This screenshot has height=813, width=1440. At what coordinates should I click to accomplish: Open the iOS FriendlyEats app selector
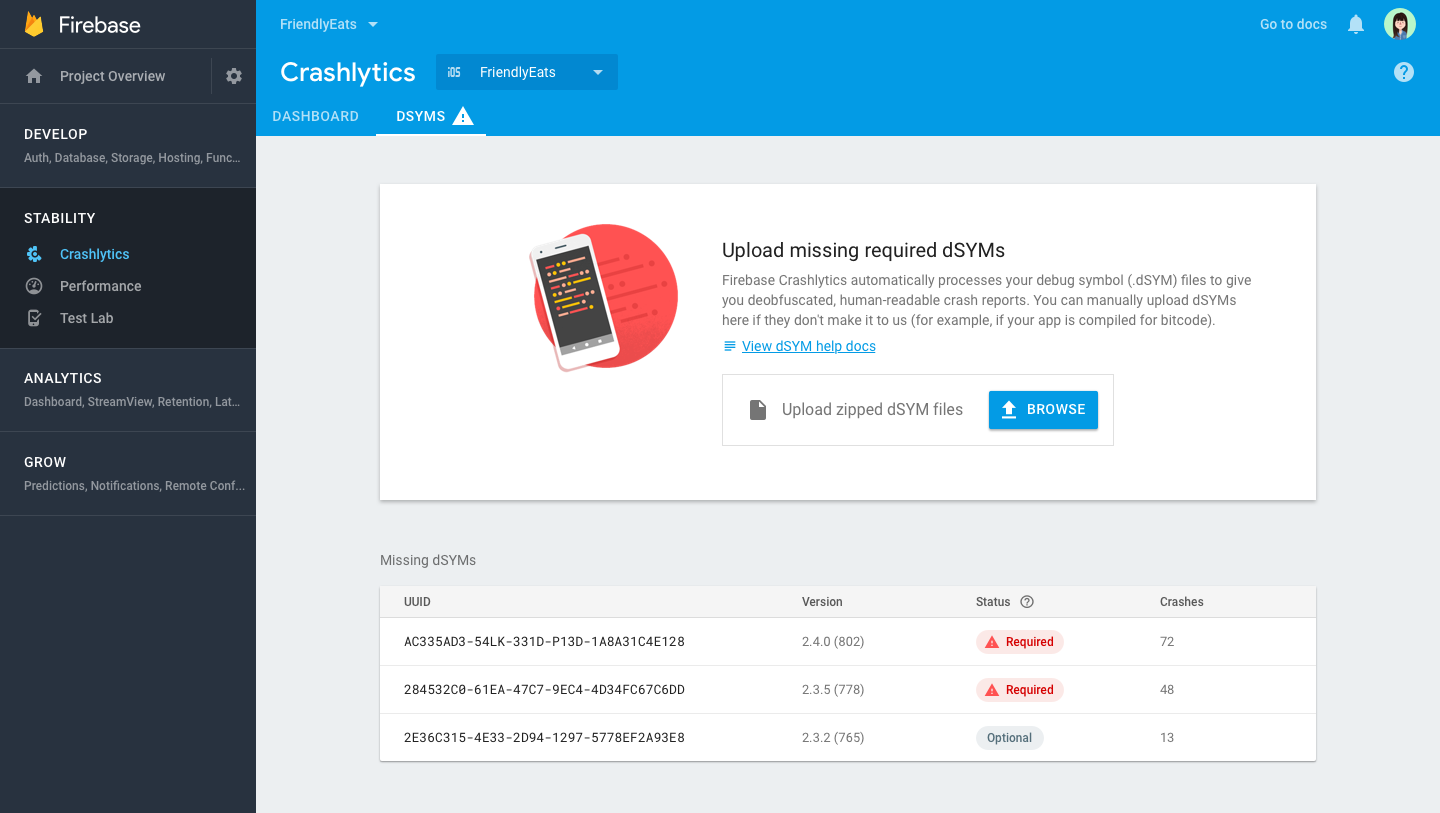pos(527,72)
